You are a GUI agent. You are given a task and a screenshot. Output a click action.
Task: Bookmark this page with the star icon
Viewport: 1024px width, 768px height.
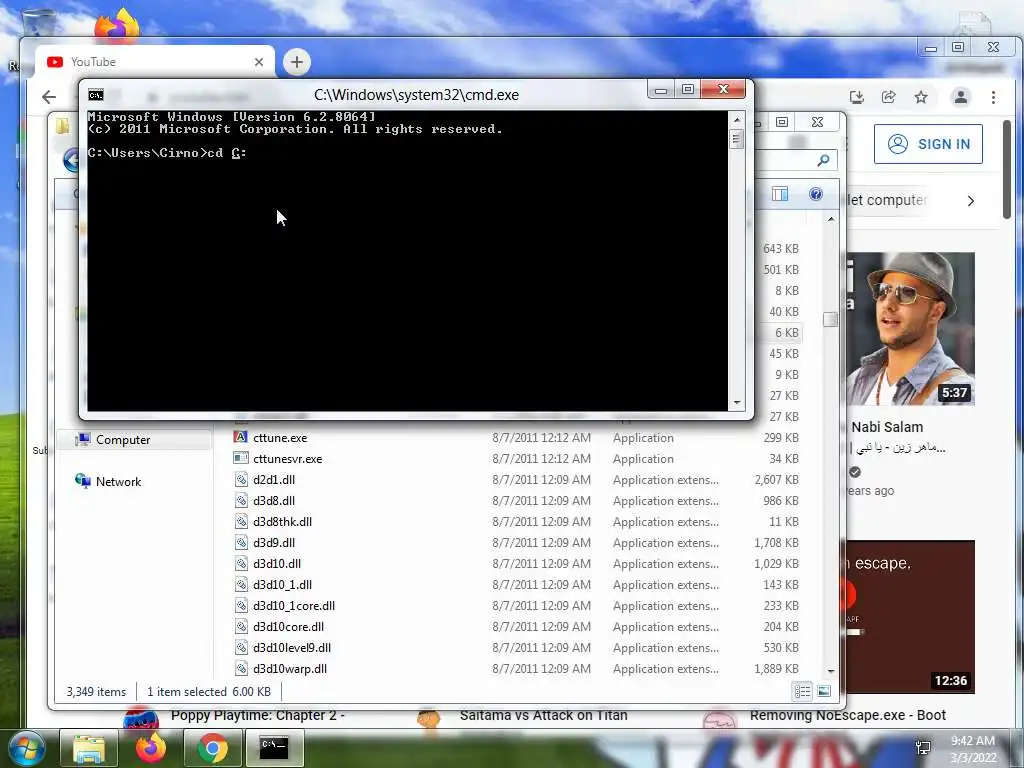(921, 97)
